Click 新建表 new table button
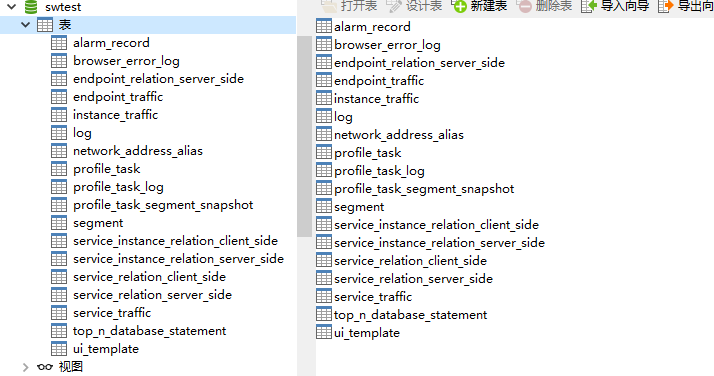The width and height of the screenshot is (714, 376). tap(479, 6)
